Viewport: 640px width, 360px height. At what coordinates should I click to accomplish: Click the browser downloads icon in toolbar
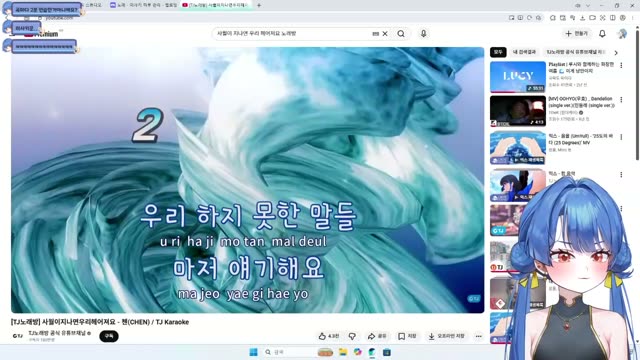[582, 18]
